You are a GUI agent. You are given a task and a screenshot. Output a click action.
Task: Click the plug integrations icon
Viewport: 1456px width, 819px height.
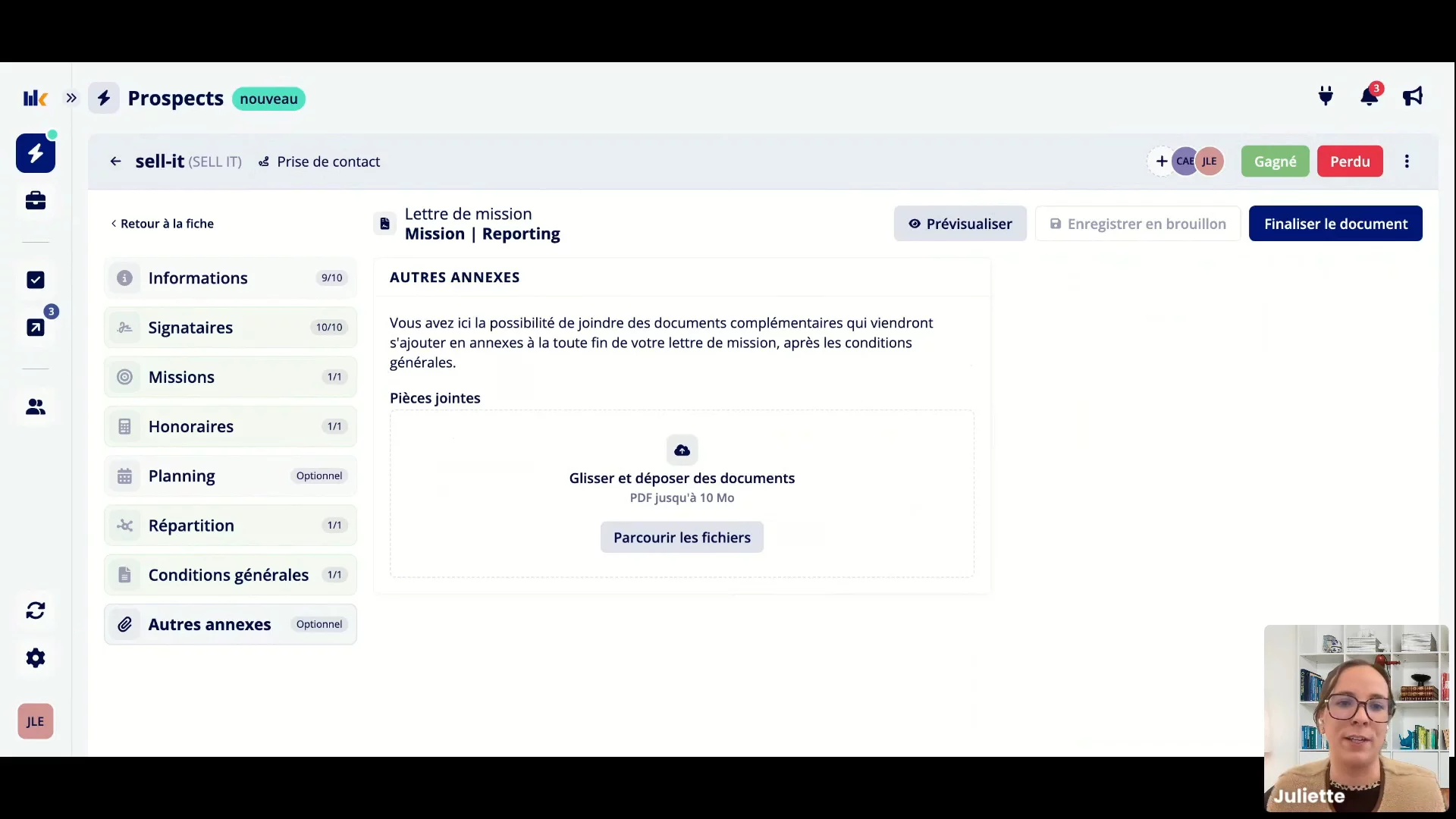point(1326,96)
